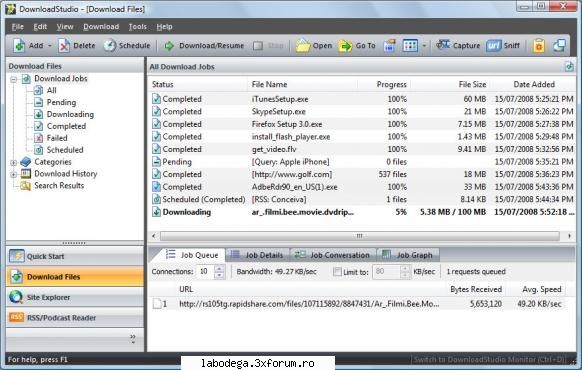The width and height of the screenshot is (582, 370).
Task: Select the Firefox Setup 3.0.exe row
Action: pyautogui.click(x=362, y=124)
